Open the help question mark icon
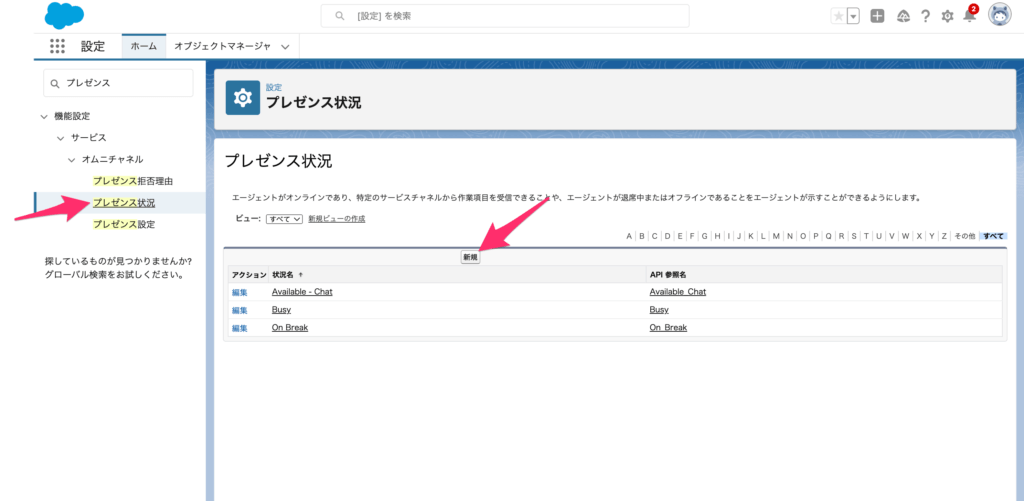The image size is (1024, 501). [x=925, y=16]
